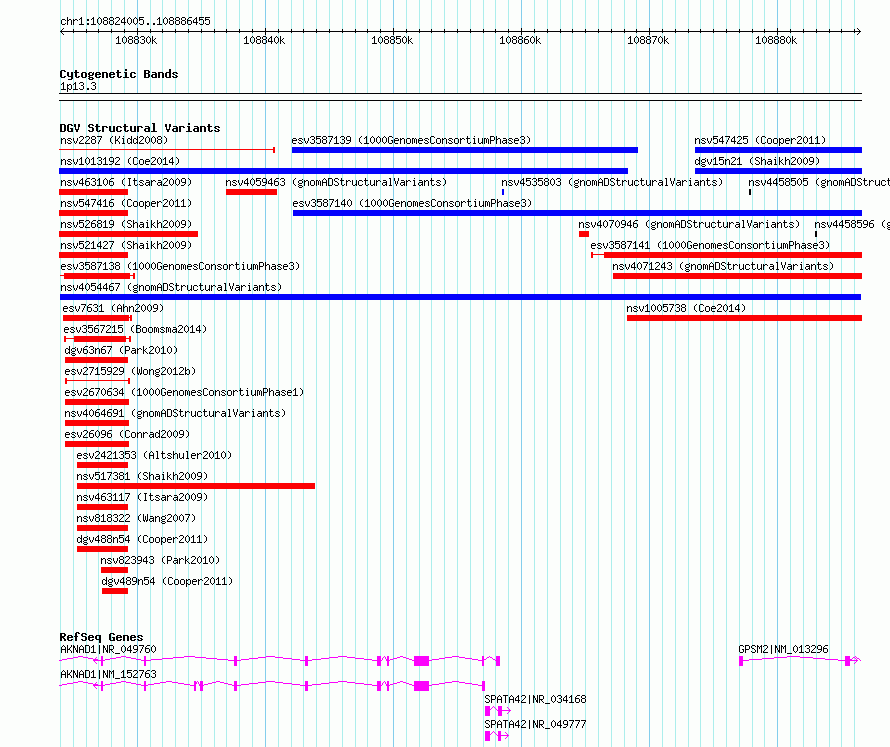Screen dimensions: 890x747
Task: Open esv26096 (Conrad2009) variant
Action: coord(127,434)
